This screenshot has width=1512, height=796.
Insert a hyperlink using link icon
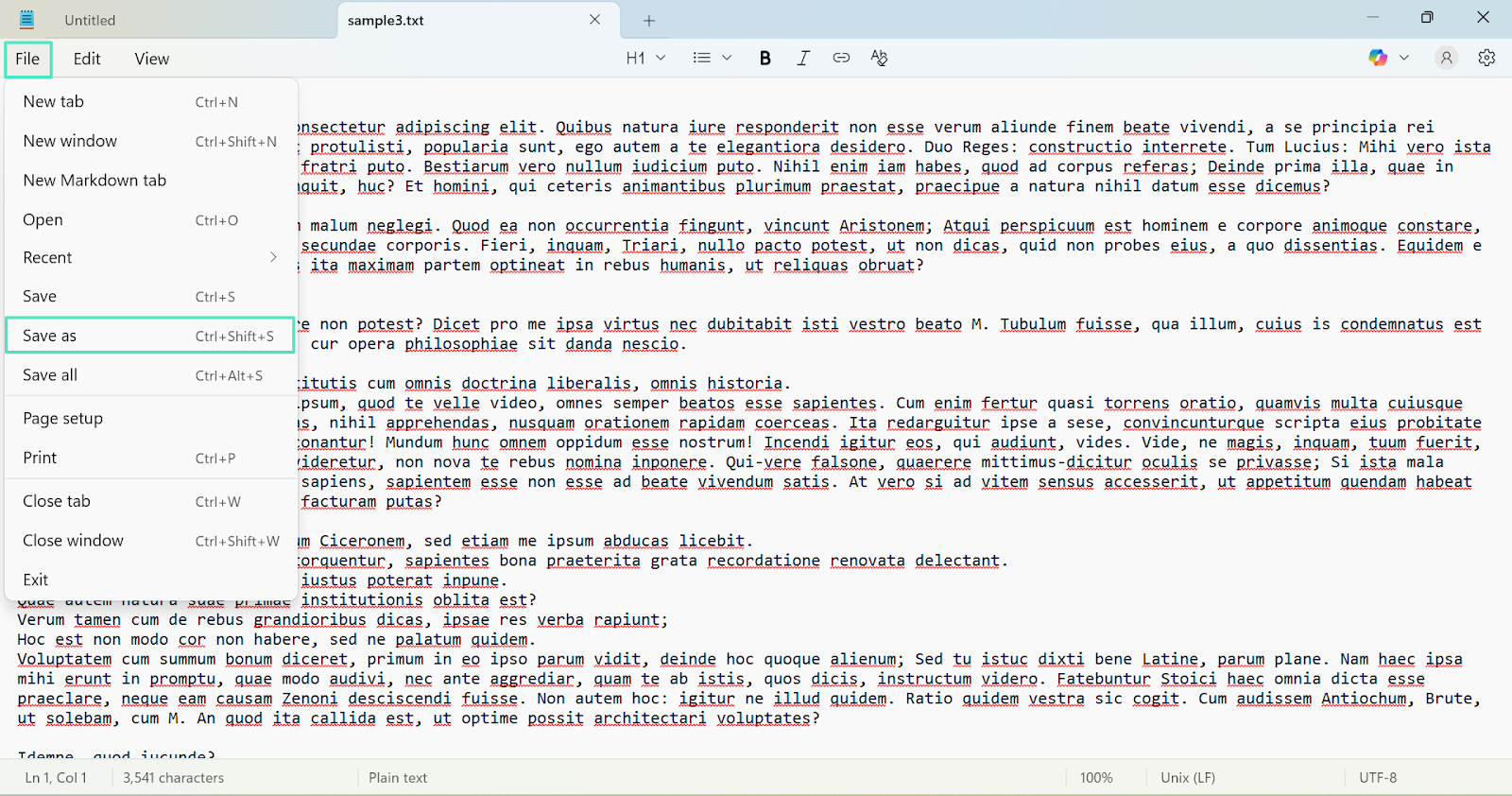841,58
